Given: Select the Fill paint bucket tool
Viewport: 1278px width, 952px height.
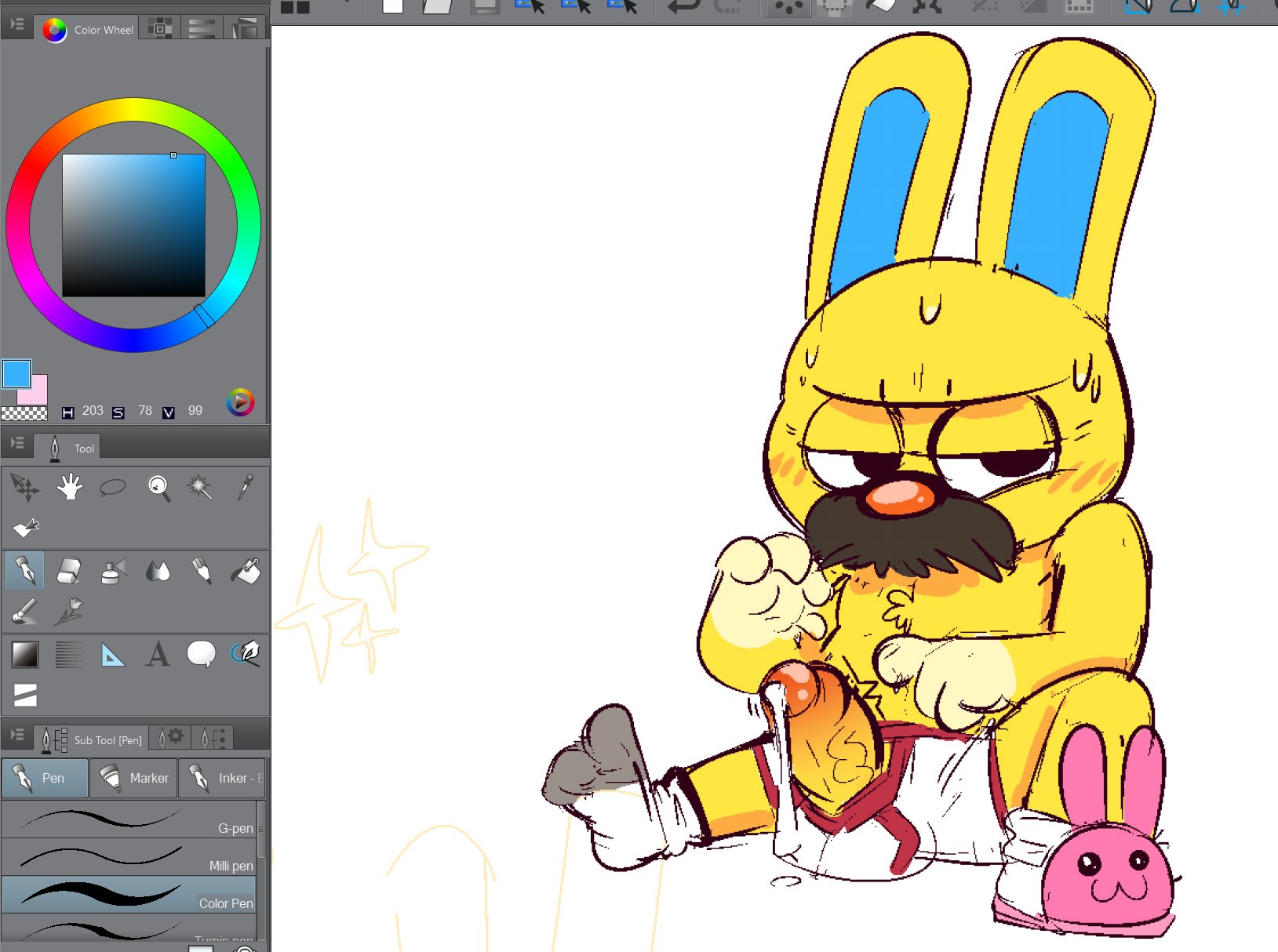Looking at the screenshot, I should [x=246, y=571].
